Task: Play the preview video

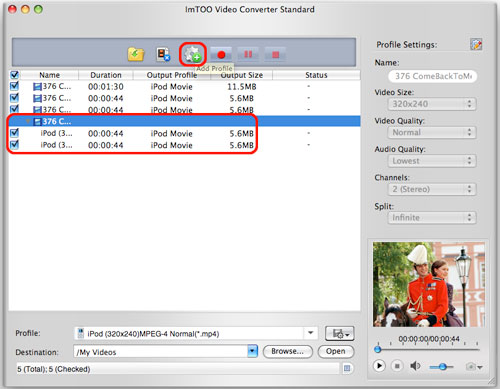Action: coord(379,366)
